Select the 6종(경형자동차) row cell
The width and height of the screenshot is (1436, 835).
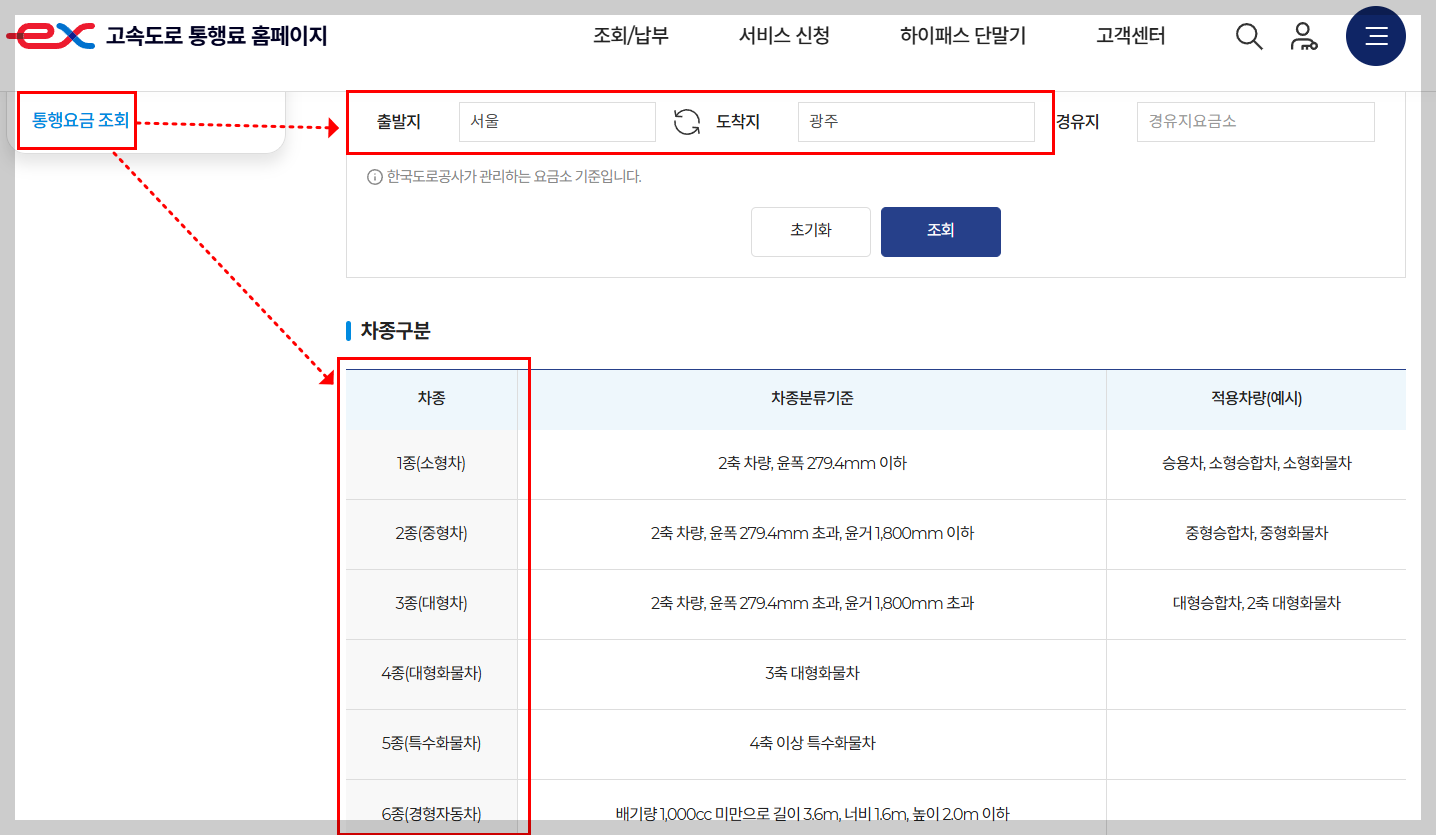(432, 807)
